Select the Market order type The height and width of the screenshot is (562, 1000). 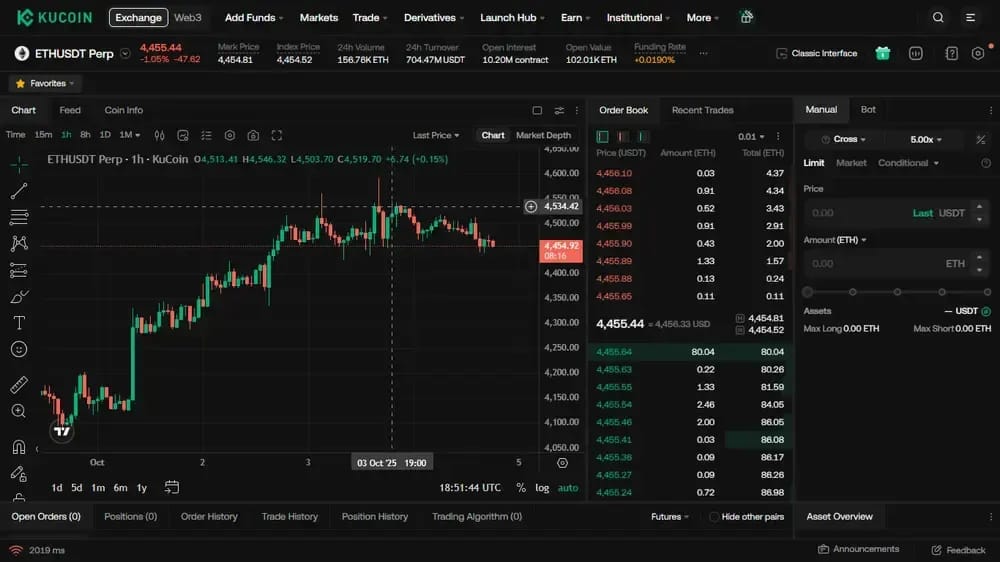click(x=851, y=163)
